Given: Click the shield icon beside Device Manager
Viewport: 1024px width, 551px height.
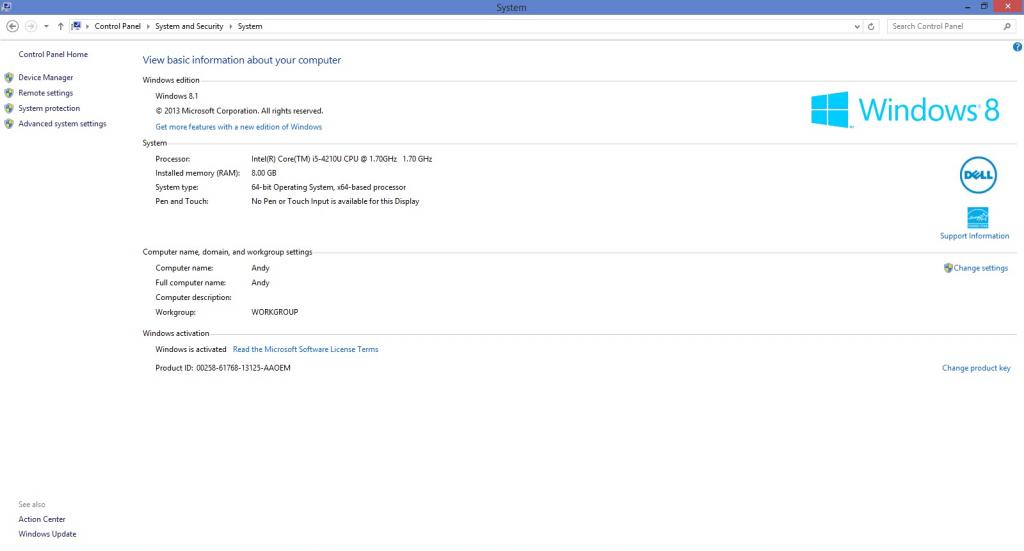Looking at the screenshot, I should (x=9, y=77).
